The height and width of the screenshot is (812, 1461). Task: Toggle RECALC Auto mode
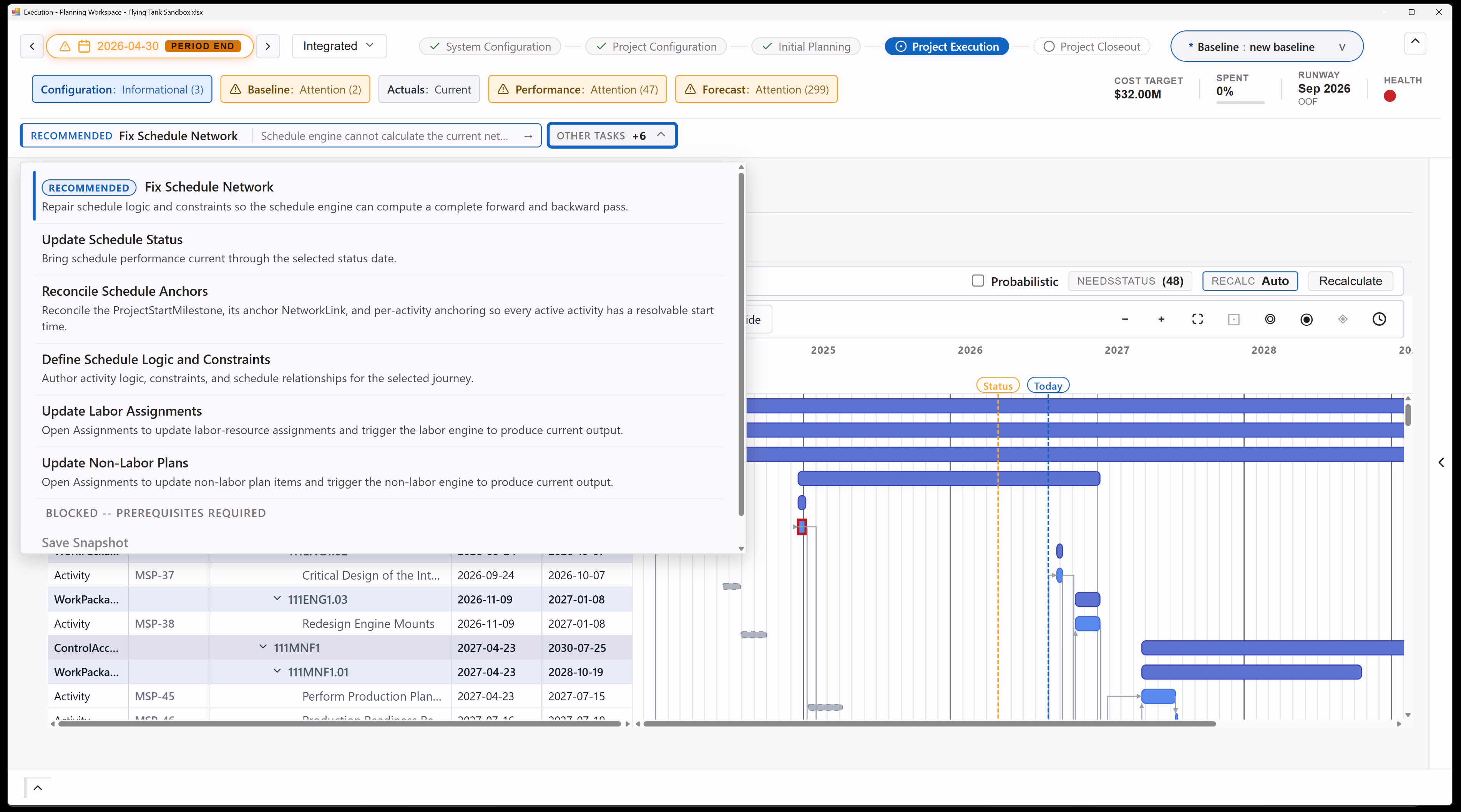point(1250,281)
